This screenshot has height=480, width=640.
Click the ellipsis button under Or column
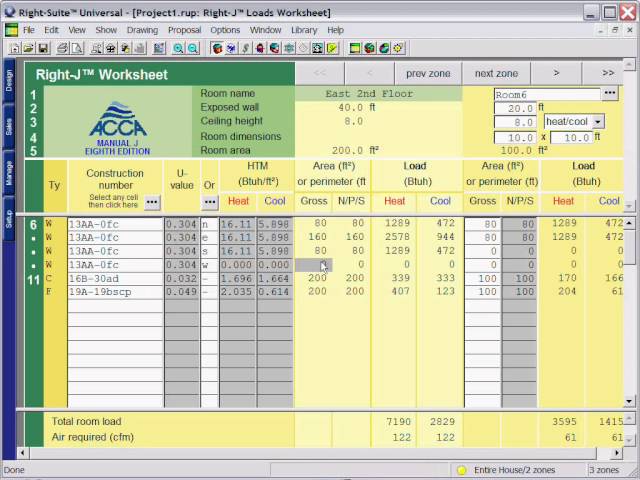click(x=209, y=202)
